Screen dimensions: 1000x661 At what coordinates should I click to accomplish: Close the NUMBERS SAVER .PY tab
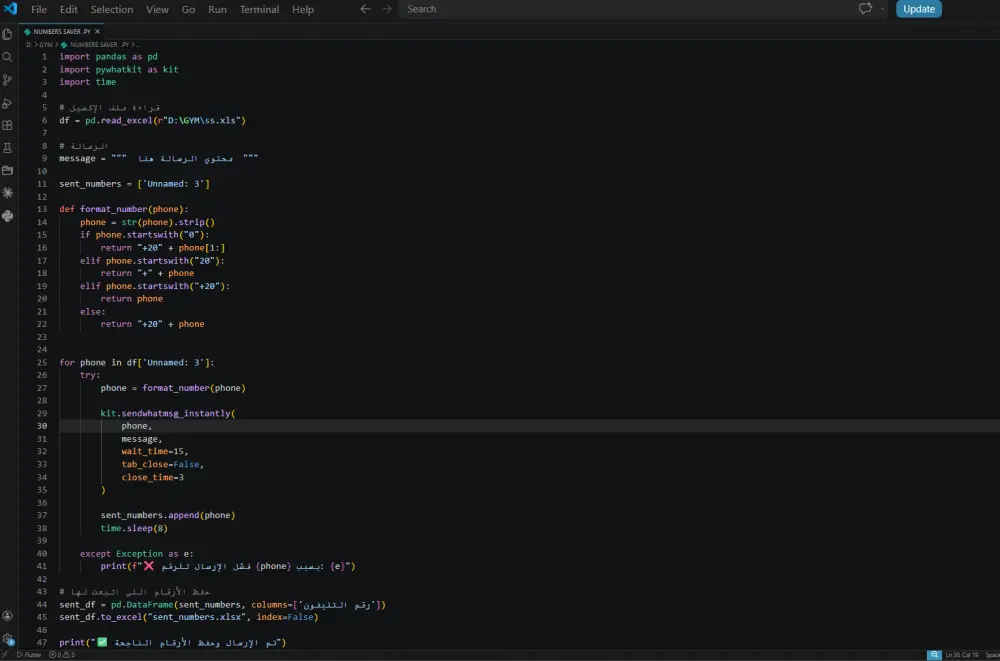point(98,31)
